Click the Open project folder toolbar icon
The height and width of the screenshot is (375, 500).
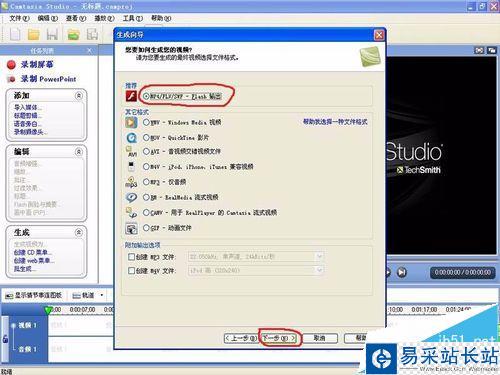[x=33, y=34]
